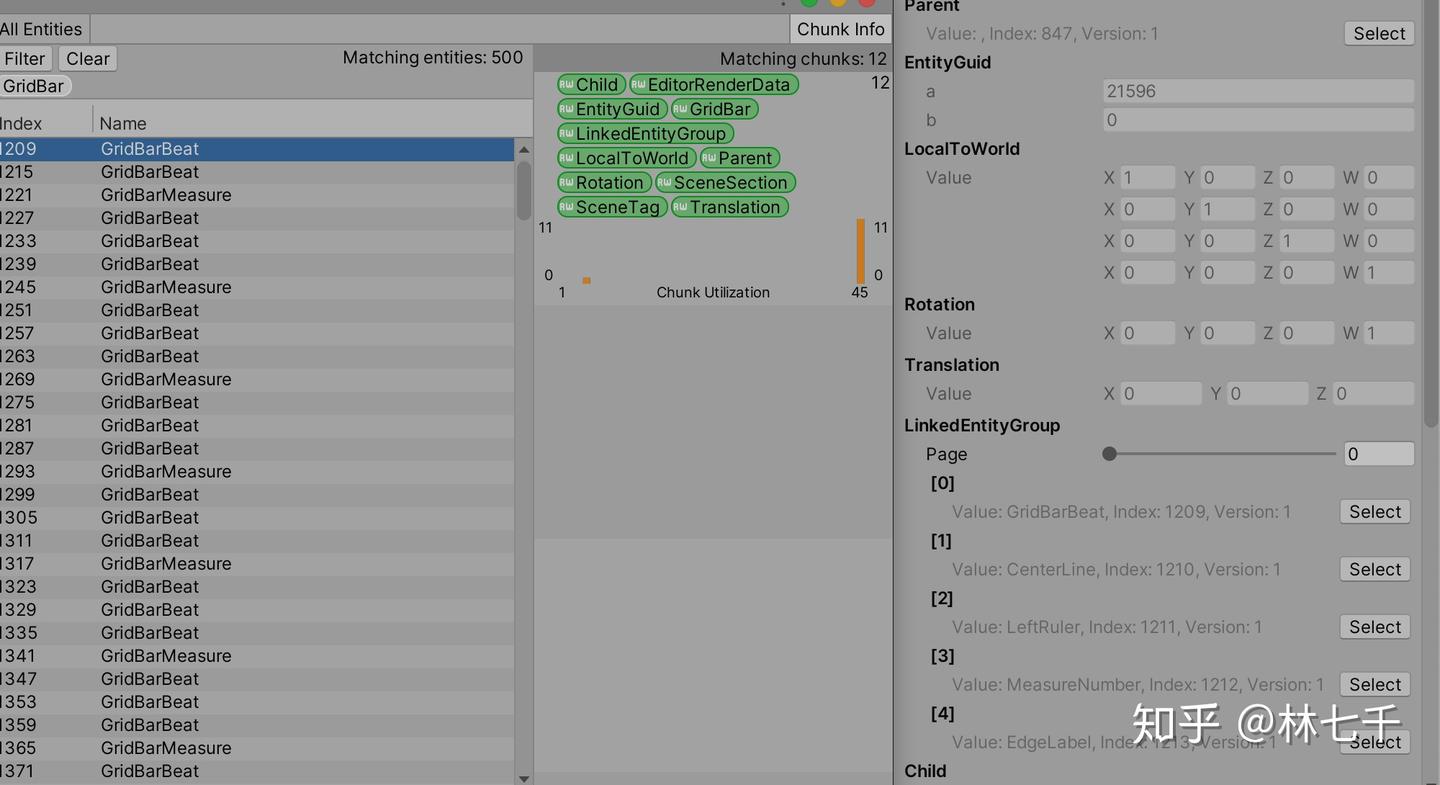Click the RW icon on LinkedEntityGroup component
Viewport: 1440px width, 785px height.
pos(569,133)
